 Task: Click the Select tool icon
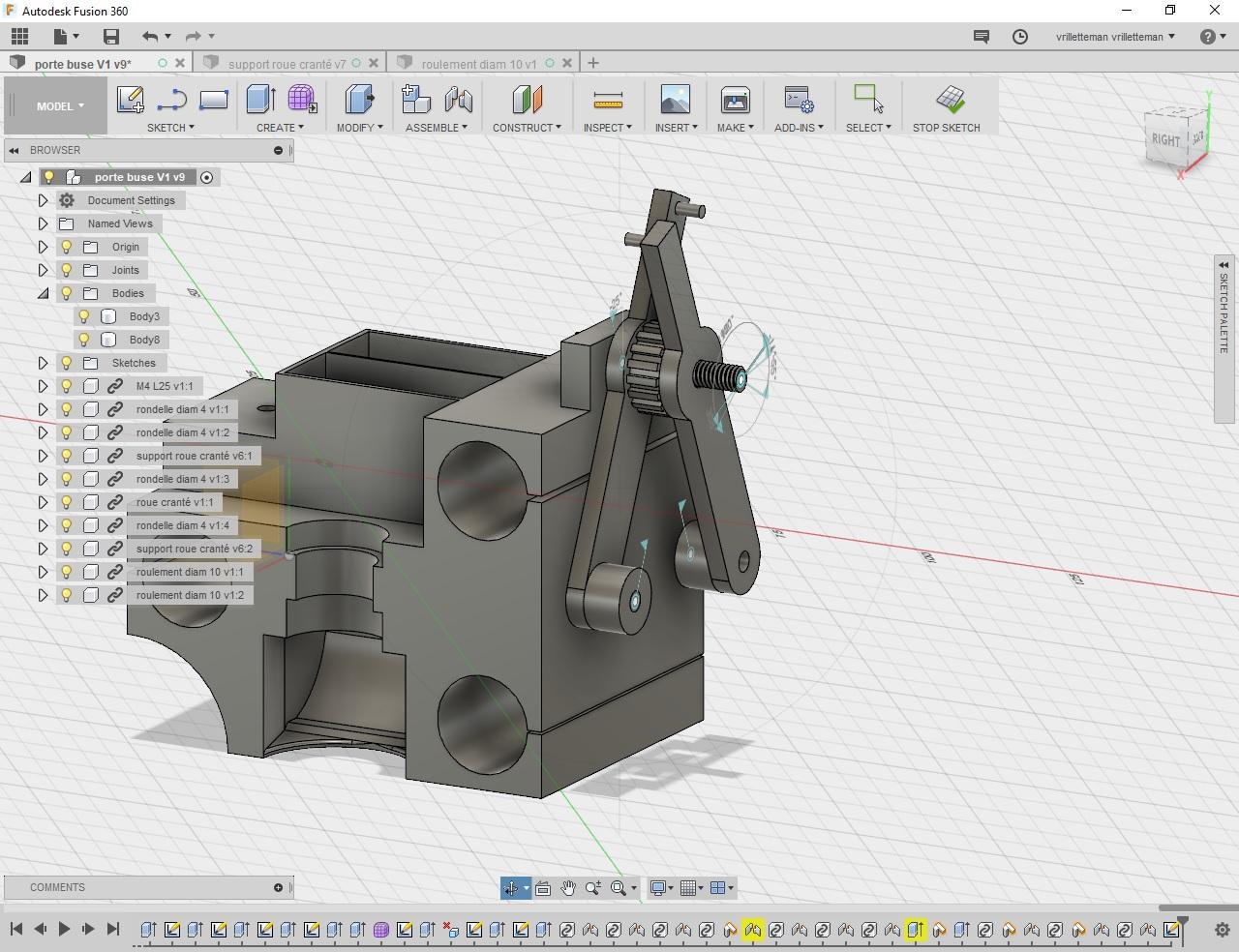coord(868,98)
